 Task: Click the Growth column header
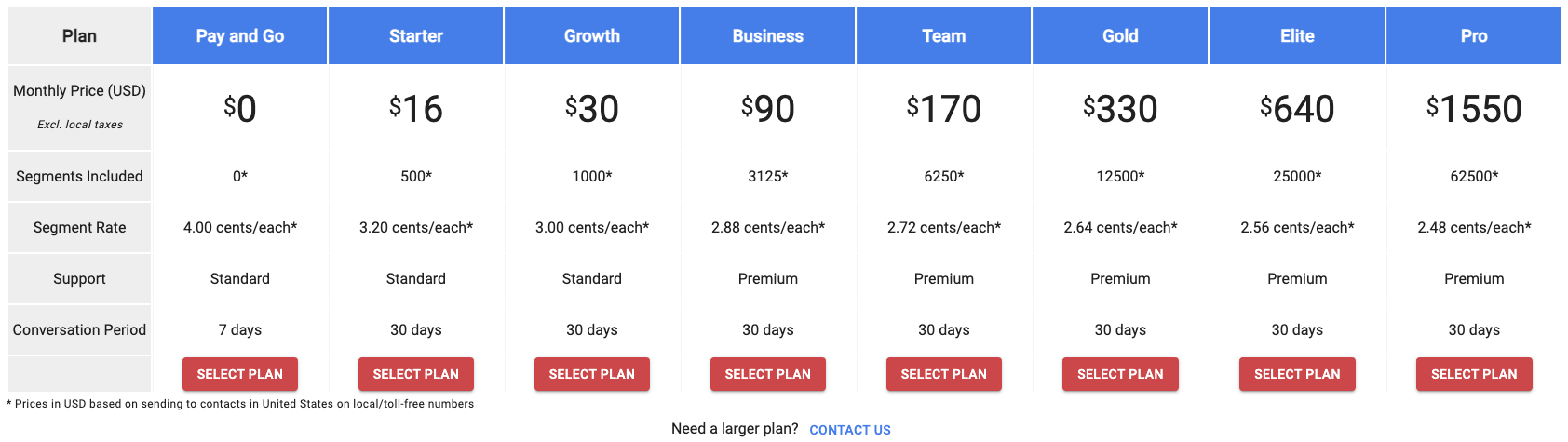click(592, 36)
